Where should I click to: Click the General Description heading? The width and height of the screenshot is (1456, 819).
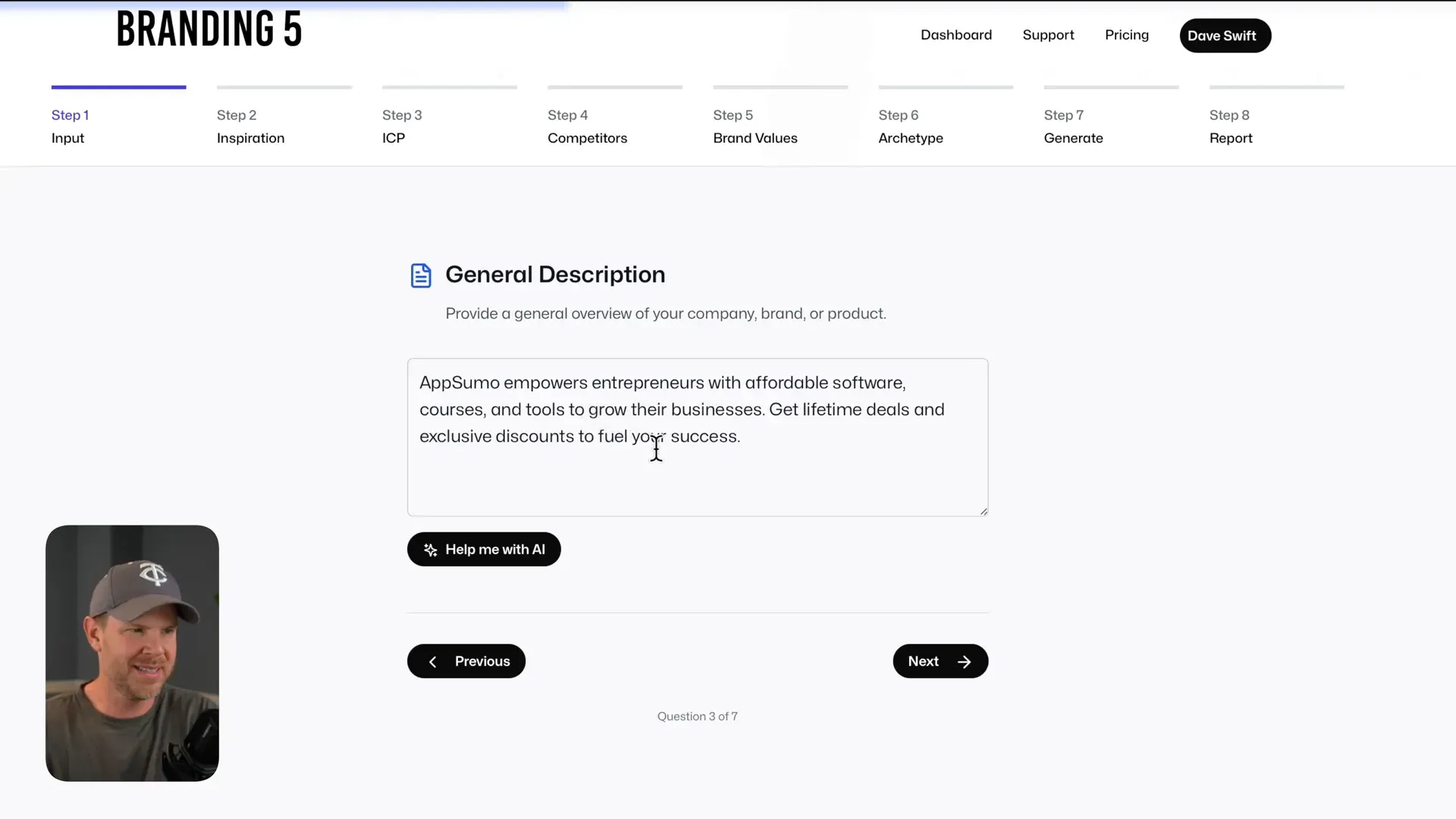[x=555, y=275]
